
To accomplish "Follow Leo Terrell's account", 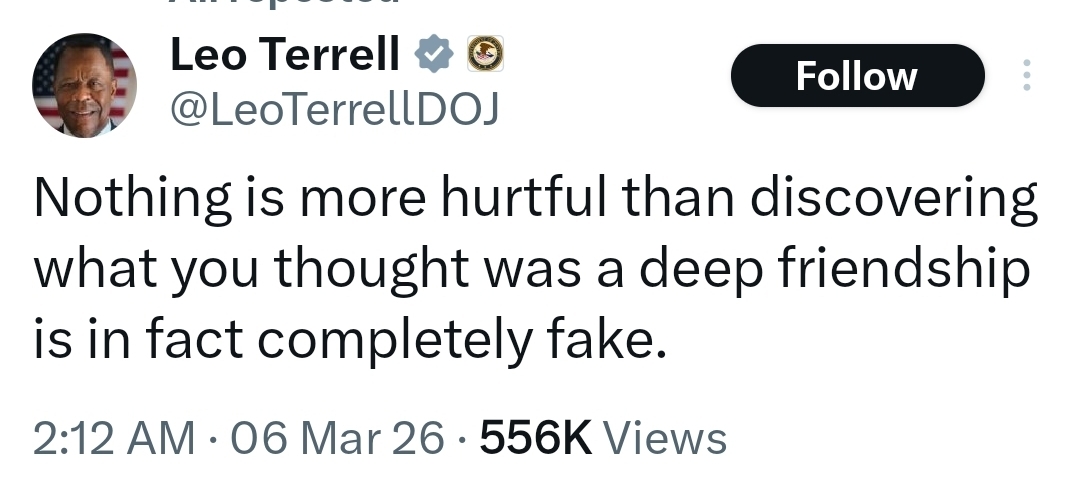I will pos(858,75).
